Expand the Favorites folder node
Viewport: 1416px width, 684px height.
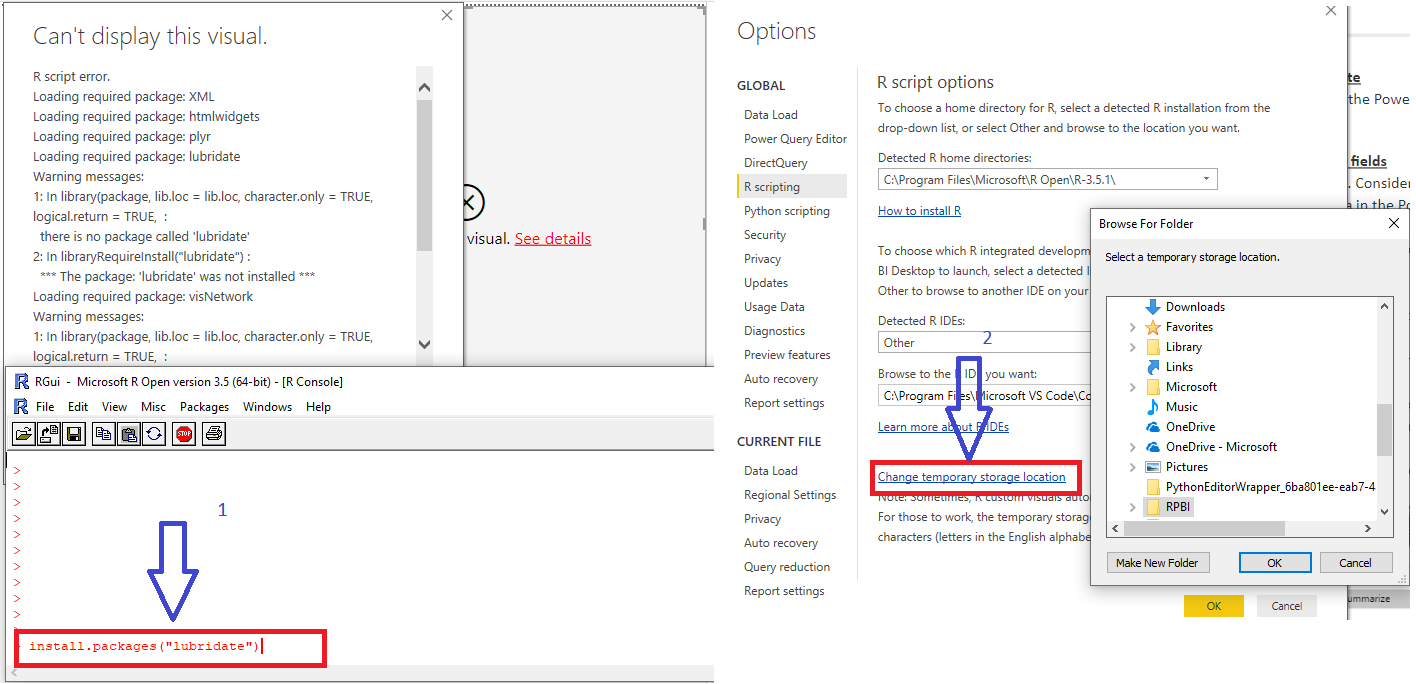1132,327
